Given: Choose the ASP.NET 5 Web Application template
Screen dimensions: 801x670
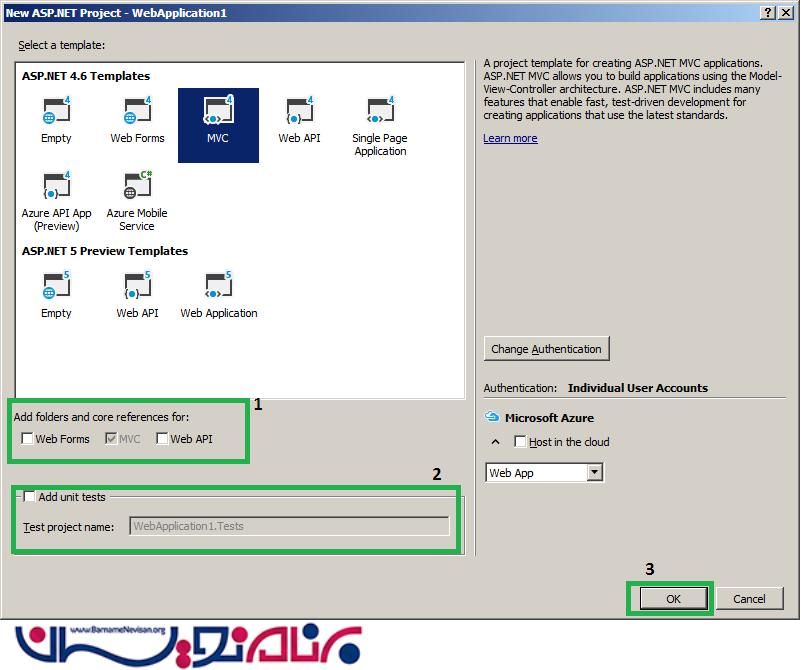Looking at the screenshot, I should click(219, 295).
